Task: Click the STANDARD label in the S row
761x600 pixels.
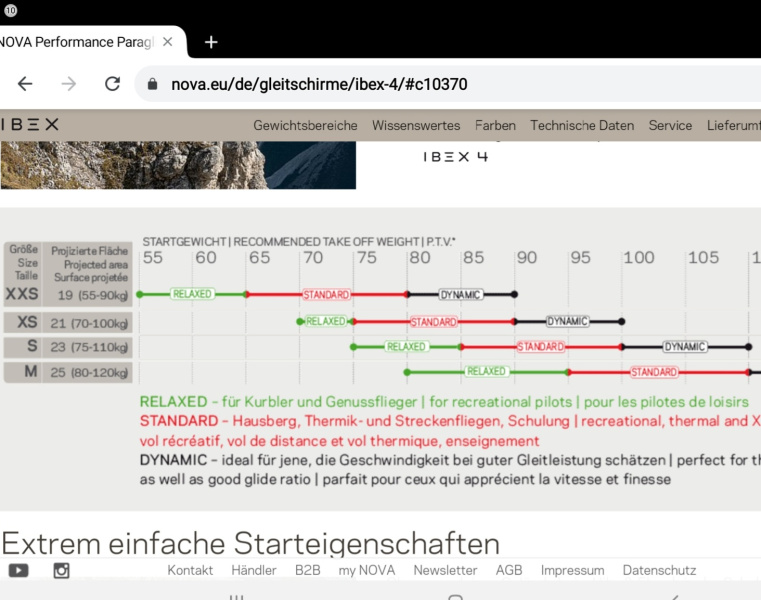Action: tap(540, 346)
